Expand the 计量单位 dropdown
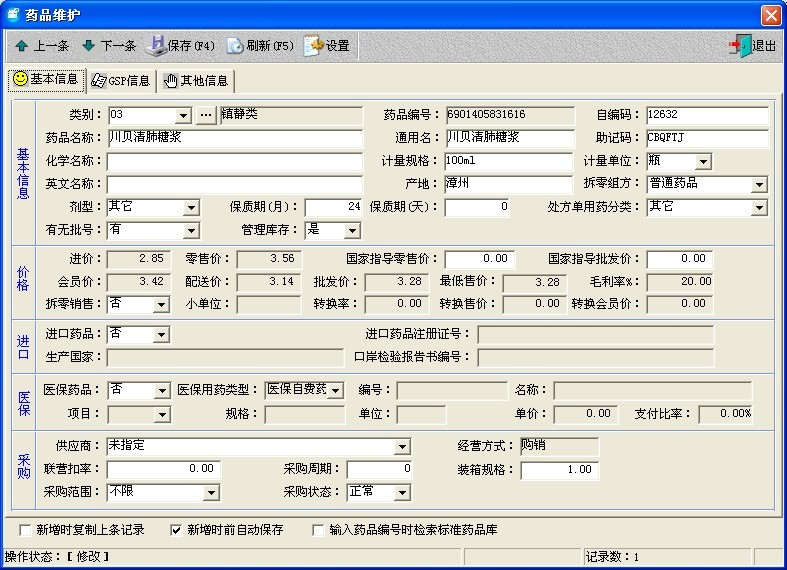 point(703,162)
